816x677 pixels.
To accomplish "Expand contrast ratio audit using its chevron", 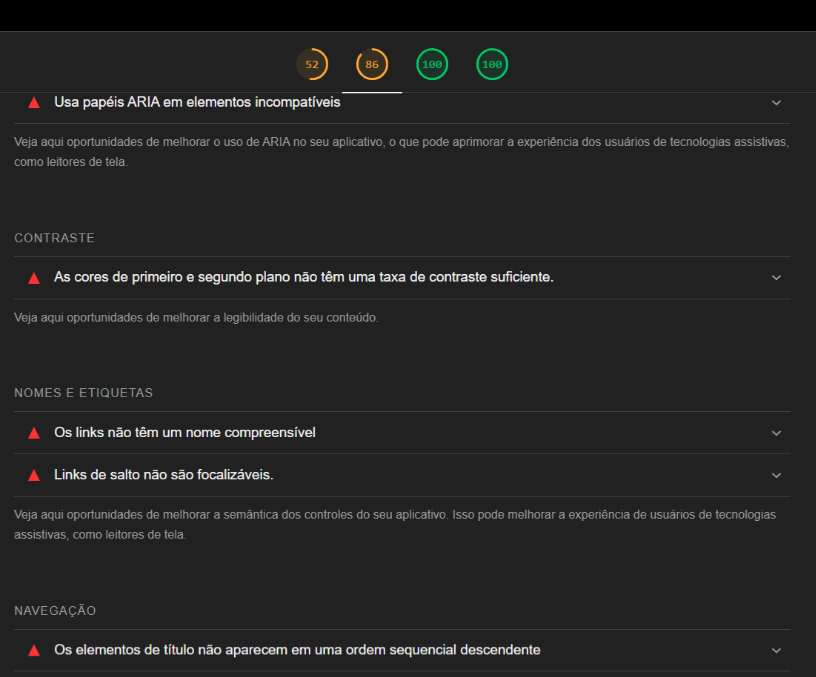I will pos(776,277).
